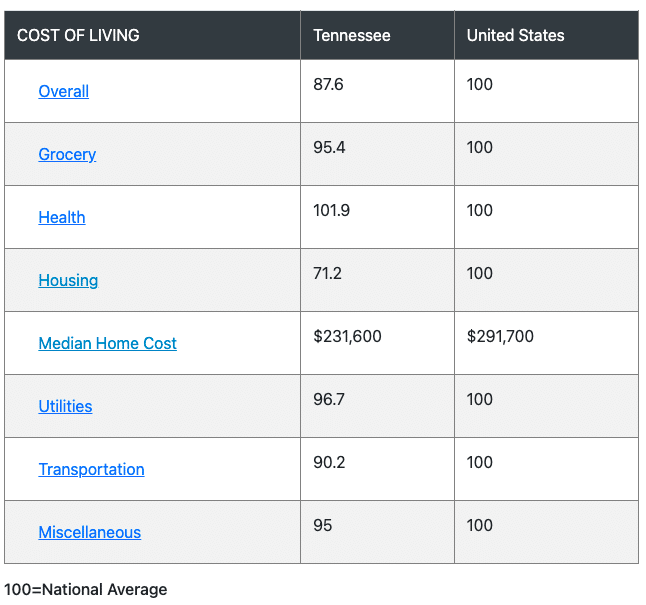This screenshot has width=646, height=605.
Task: Click the 96.7 utilities value cell
Action: pyautogui.click(x=328, y=399)
